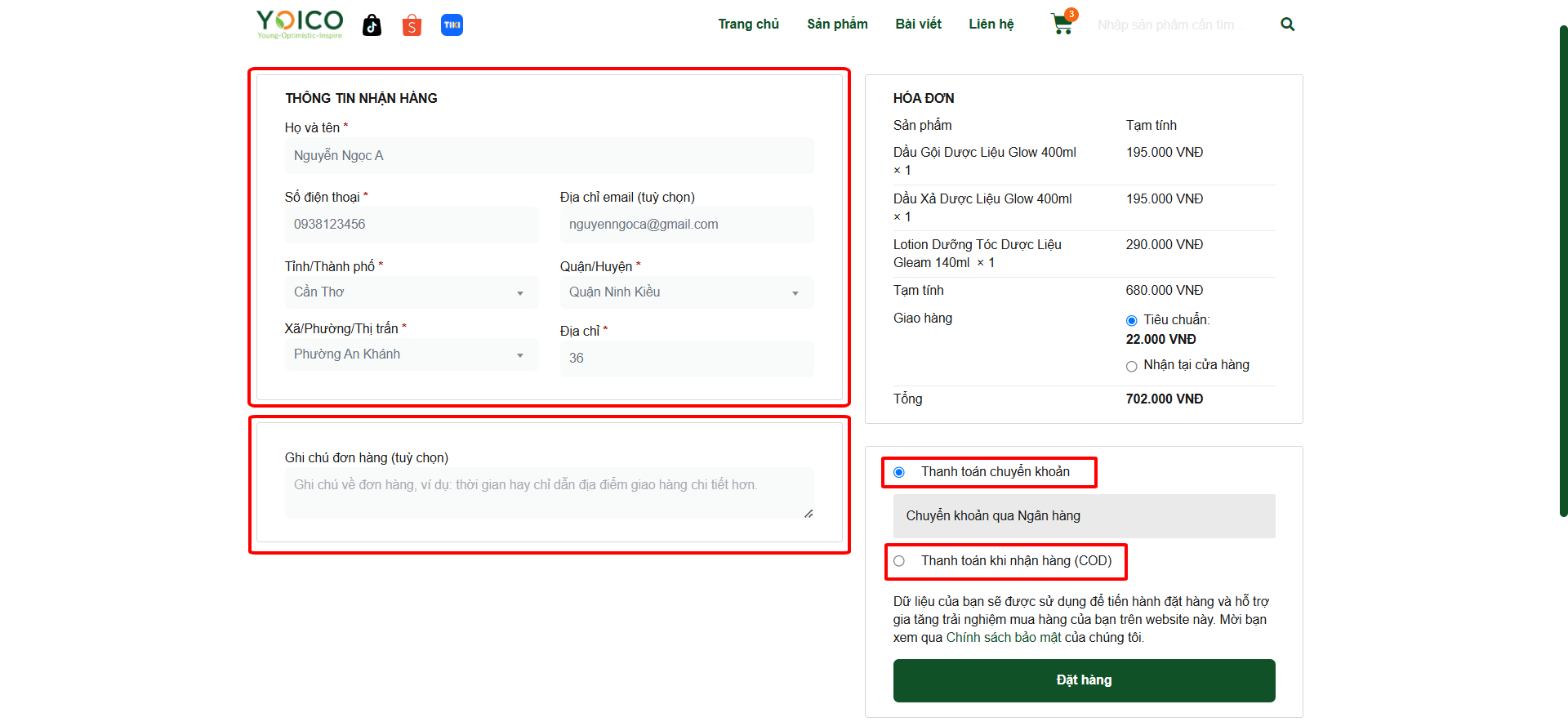Screen dimensions: 1568x722
Task: Select Tiêu chuẩn shipping option
Action: 1131,321
